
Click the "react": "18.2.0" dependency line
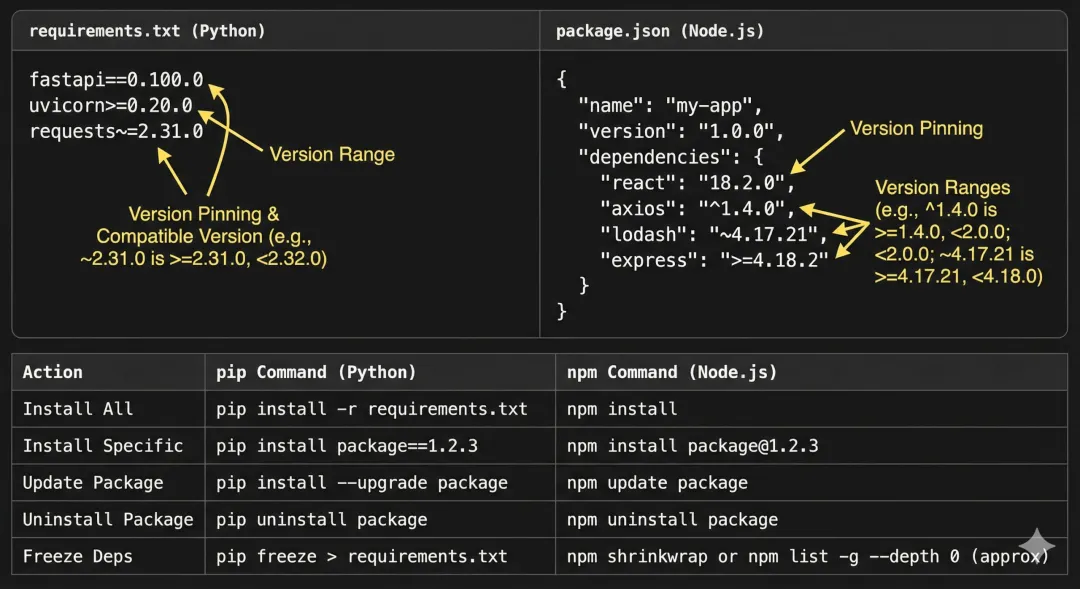click(696, 183)
